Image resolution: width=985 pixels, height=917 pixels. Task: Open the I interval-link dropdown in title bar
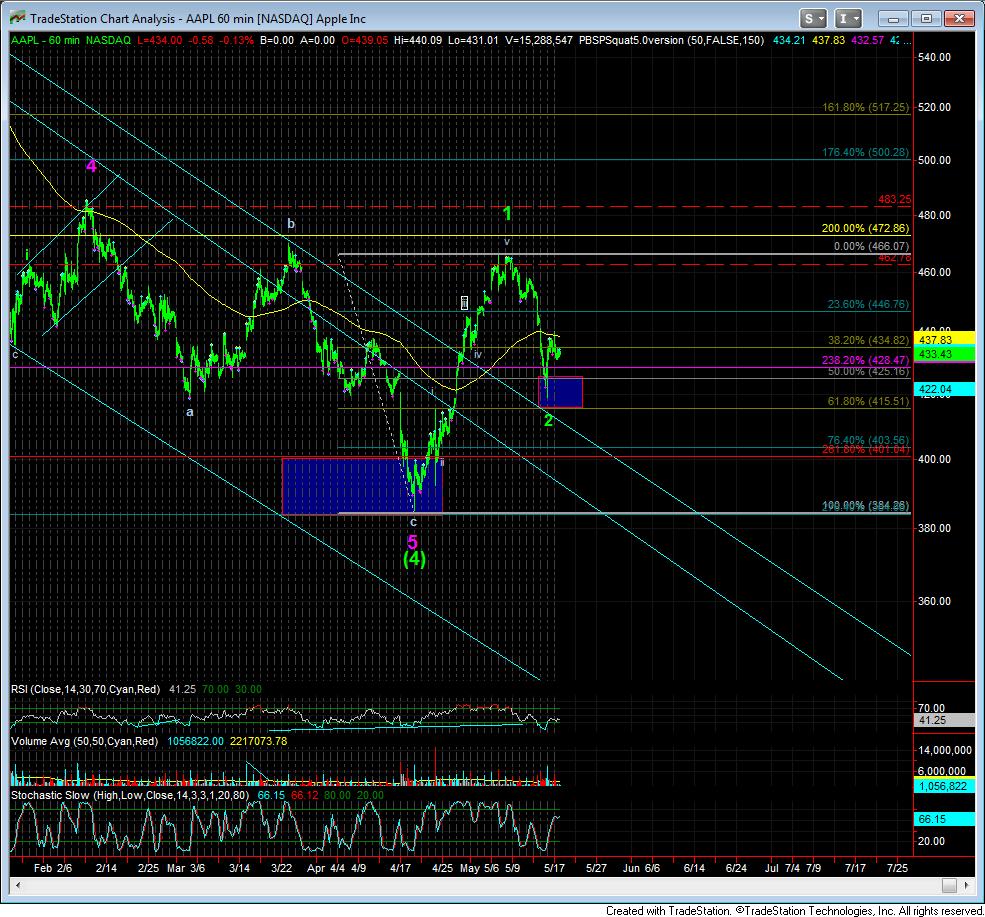click(x=848, y=19)
